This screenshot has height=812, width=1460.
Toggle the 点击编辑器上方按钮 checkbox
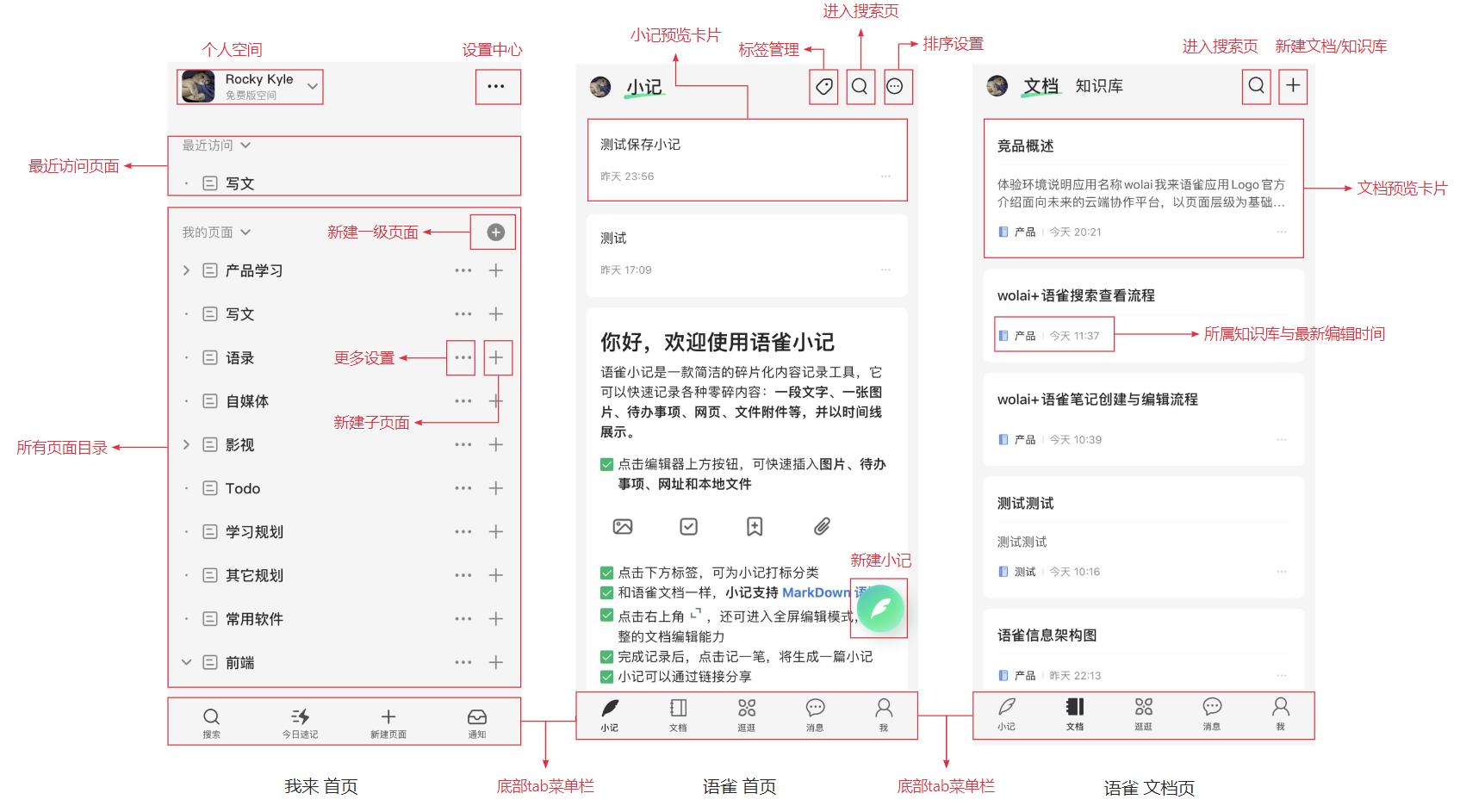pyautogui.click(x=606, y=464)
